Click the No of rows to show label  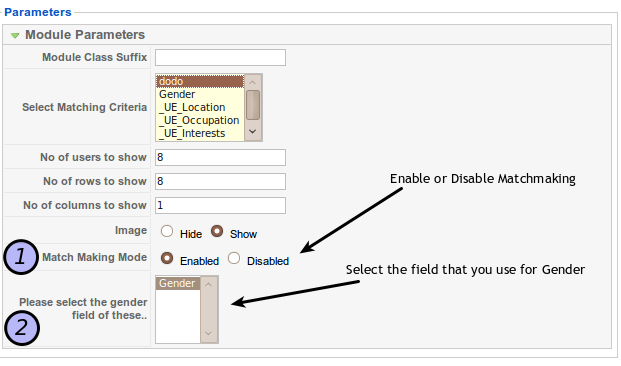pyautogui.click(x=95, y=181)
